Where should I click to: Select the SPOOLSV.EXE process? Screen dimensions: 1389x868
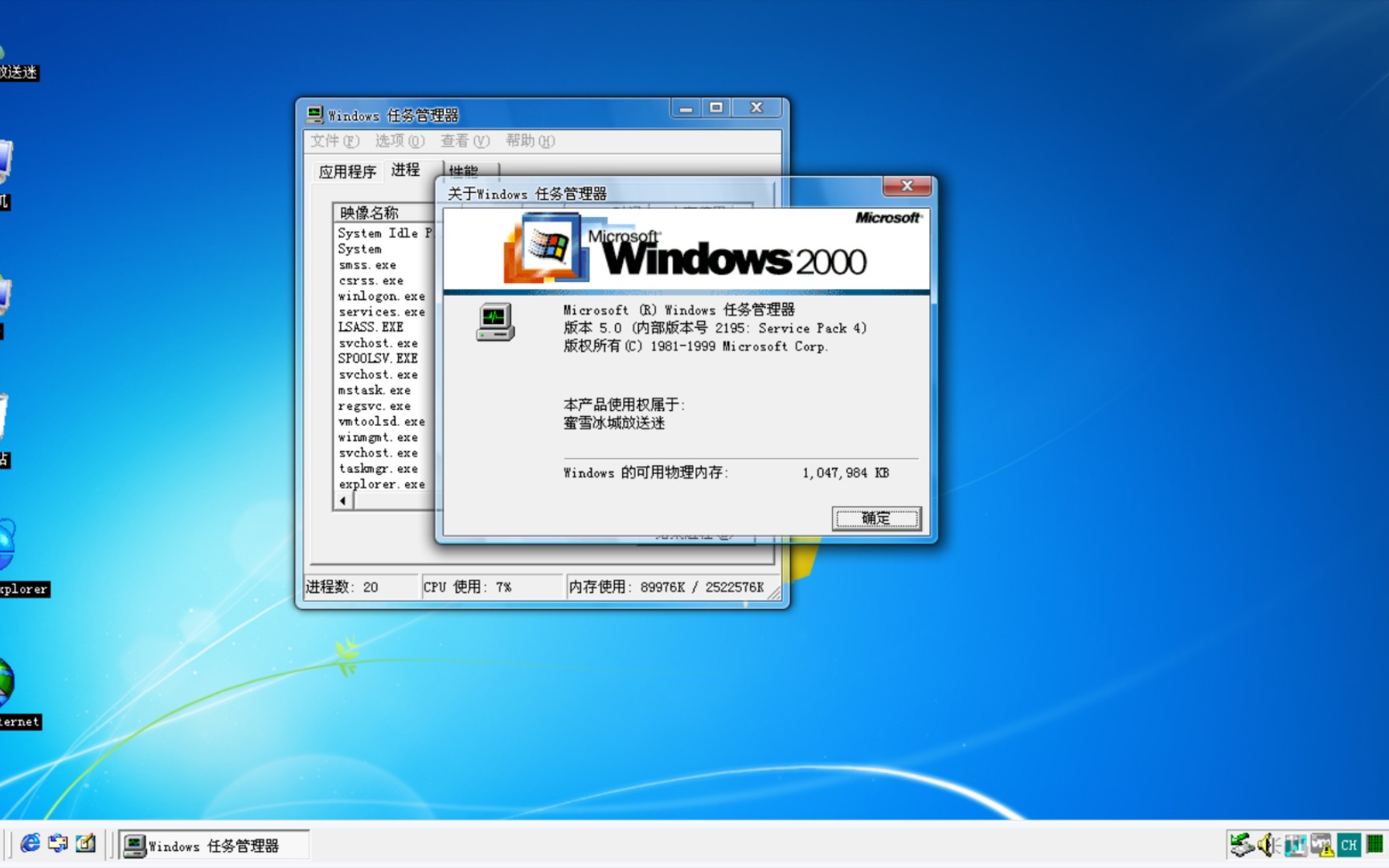click(x=378, y=358)
